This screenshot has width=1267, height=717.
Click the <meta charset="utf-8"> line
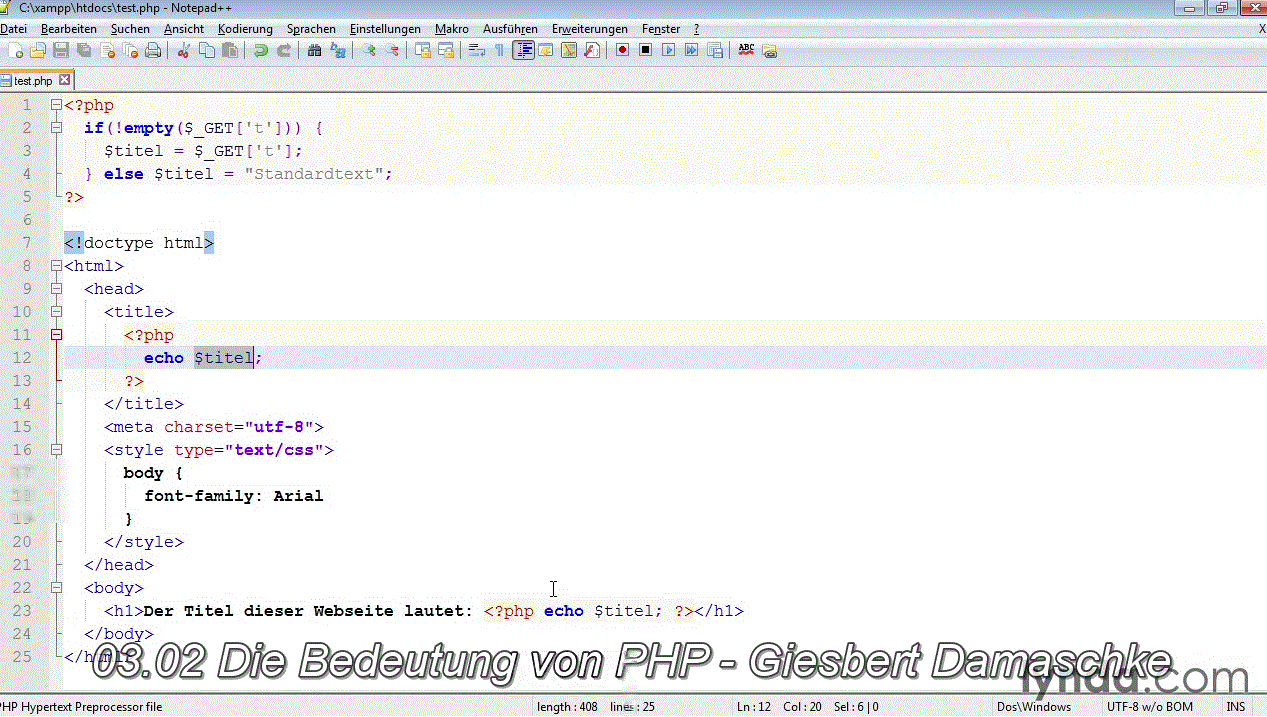click(x=214, y=427)
